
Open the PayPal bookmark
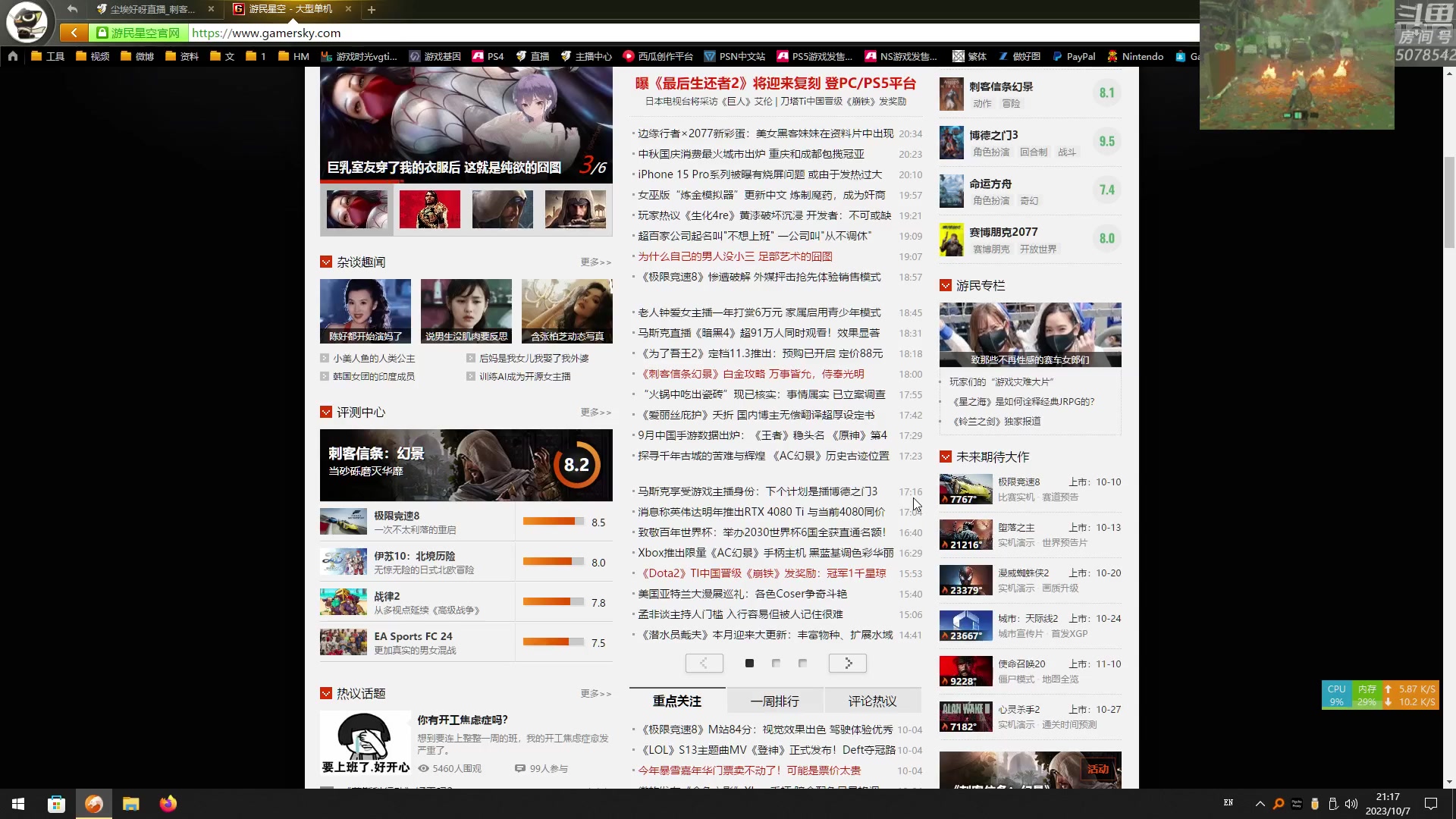coord(1074,56)
